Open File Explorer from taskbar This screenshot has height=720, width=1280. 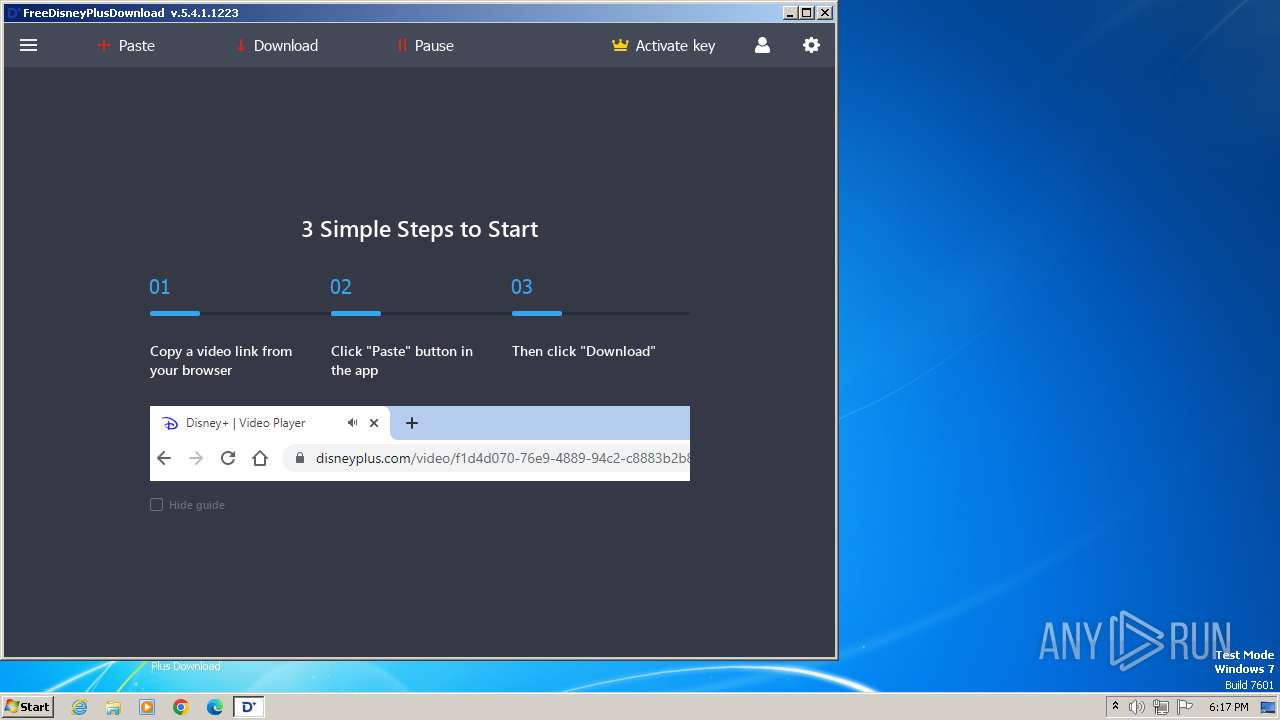[113, 707]
